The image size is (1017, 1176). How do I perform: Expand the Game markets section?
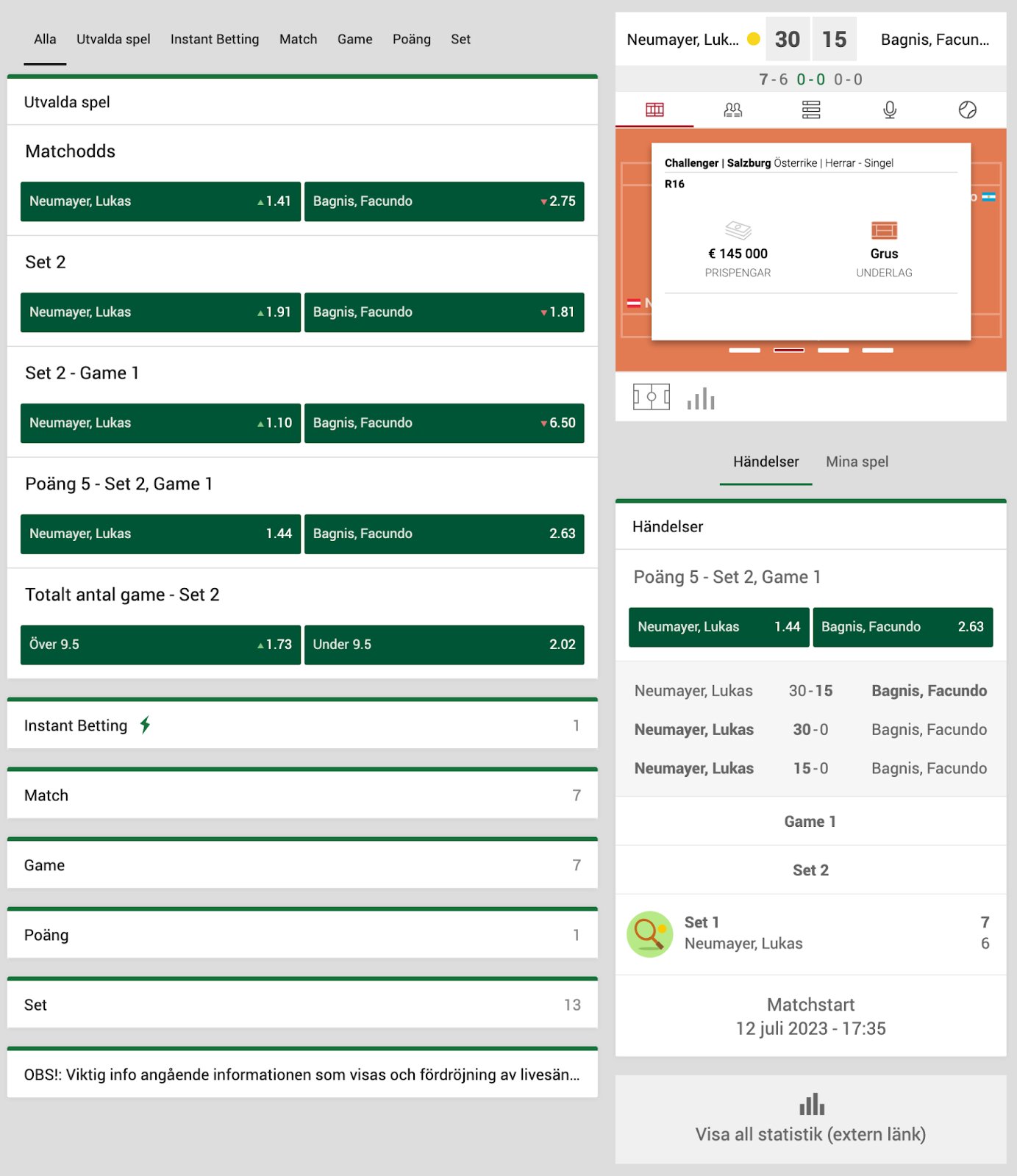tap(301, 865)
